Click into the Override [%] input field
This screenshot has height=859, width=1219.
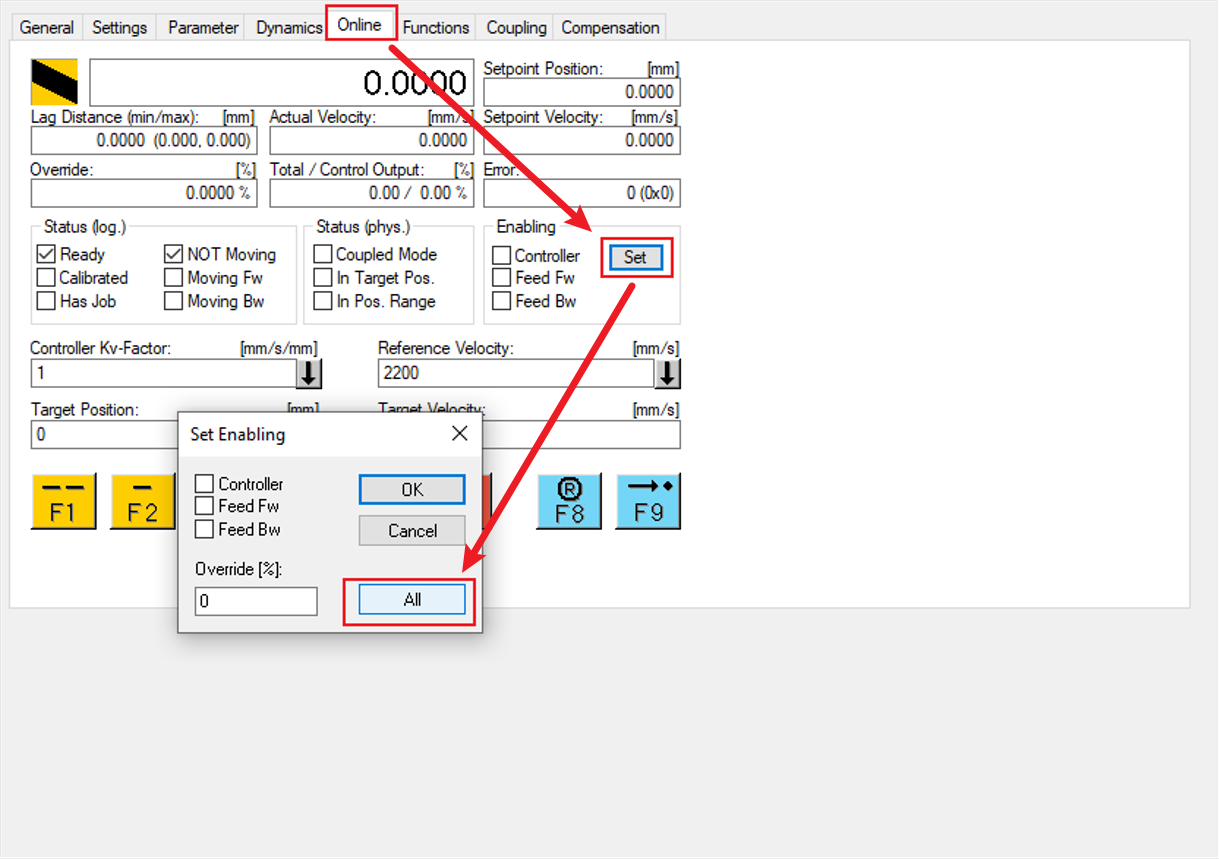tap(256, 602)
